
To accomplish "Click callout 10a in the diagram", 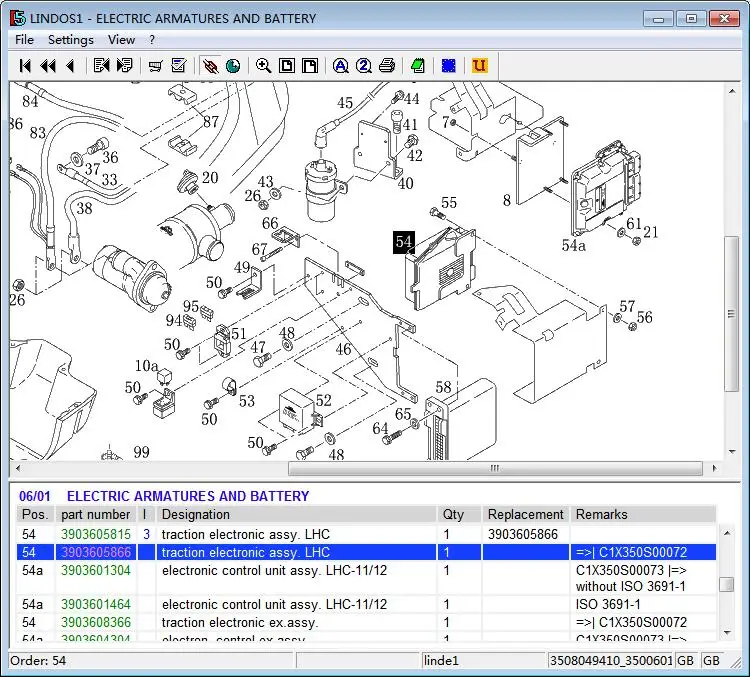I will point(146,366).
